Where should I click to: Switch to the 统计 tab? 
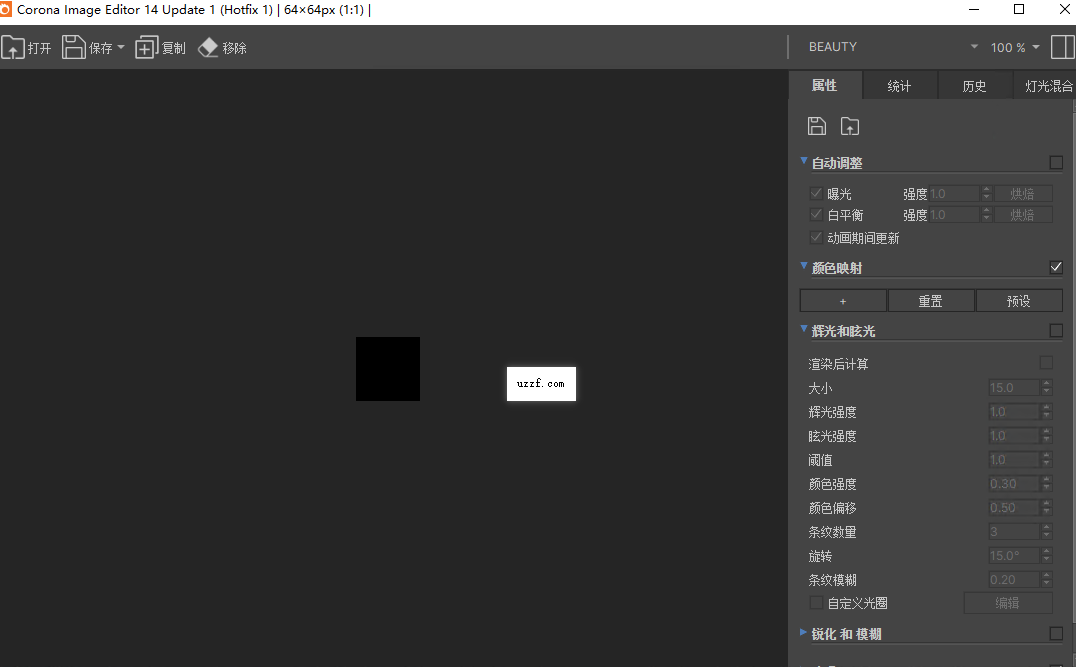point(899,85)
